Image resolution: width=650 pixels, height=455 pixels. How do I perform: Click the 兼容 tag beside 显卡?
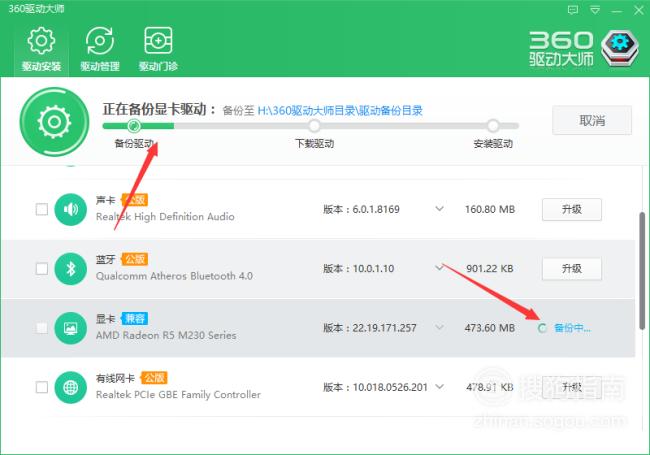point(135,319)
